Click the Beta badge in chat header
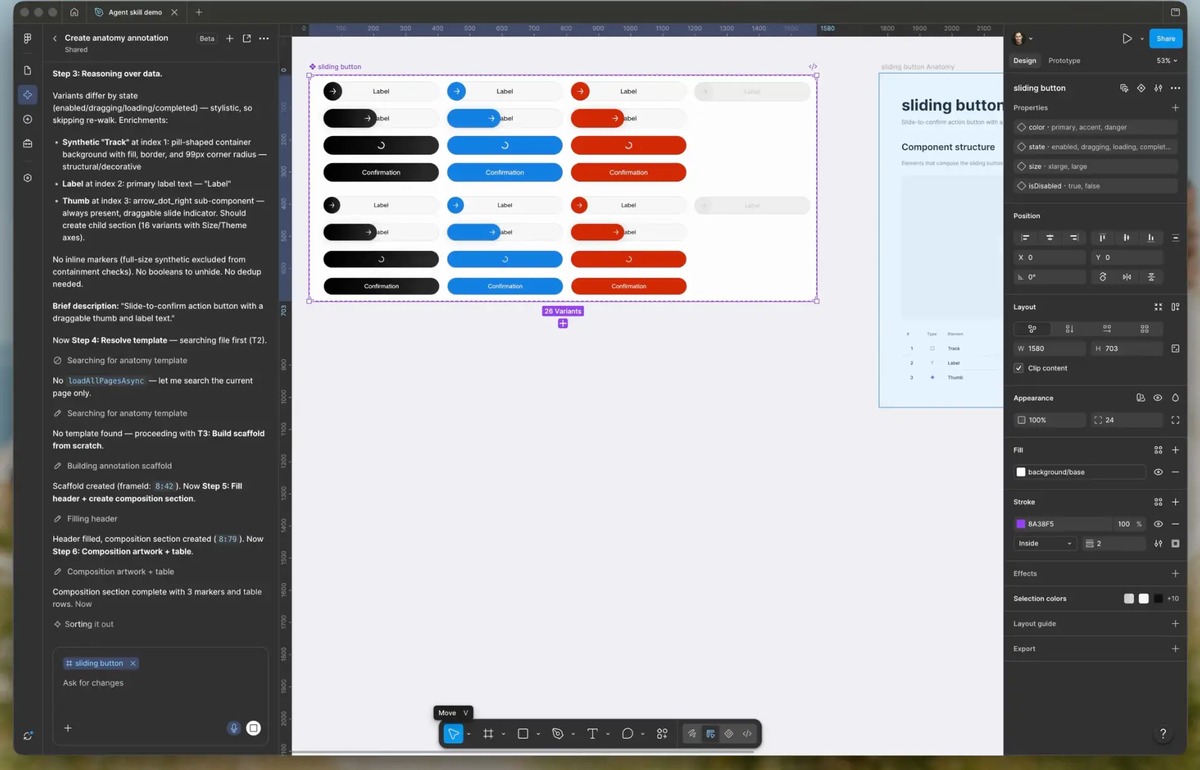The image size is (1200, 770). click(207, 38)
